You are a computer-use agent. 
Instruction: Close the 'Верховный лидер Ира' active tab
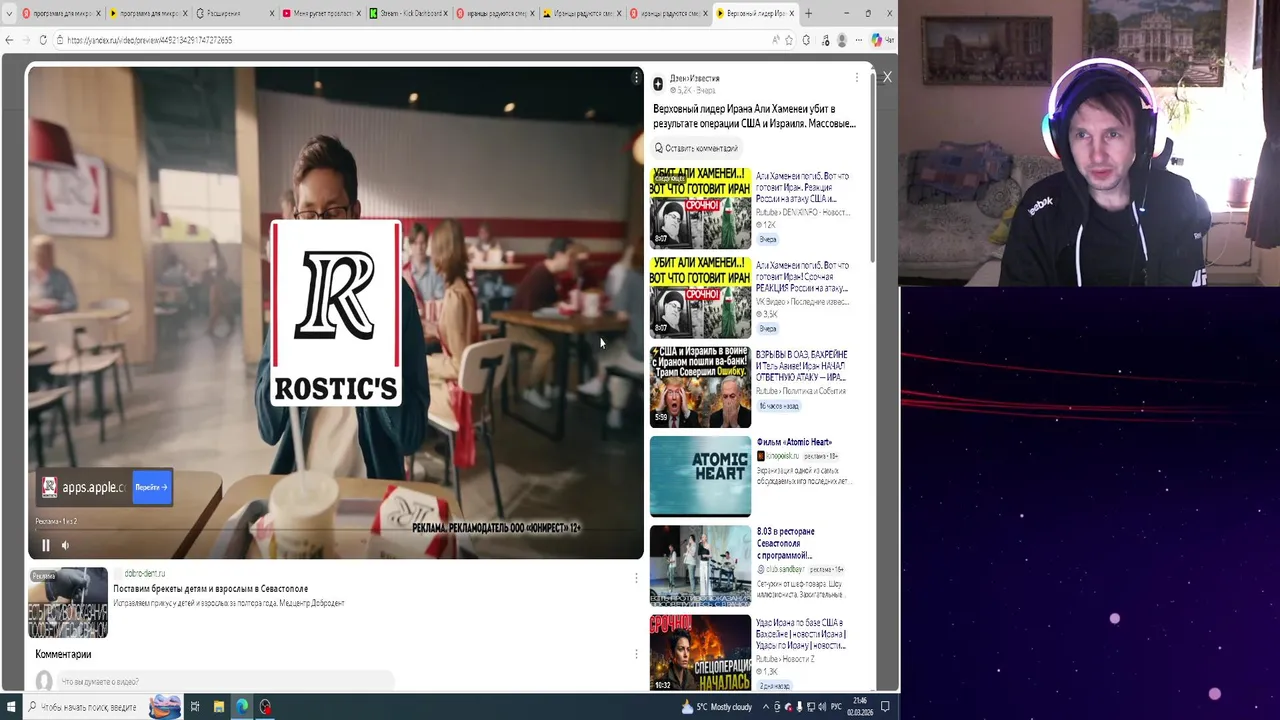[x=792, y=14]
